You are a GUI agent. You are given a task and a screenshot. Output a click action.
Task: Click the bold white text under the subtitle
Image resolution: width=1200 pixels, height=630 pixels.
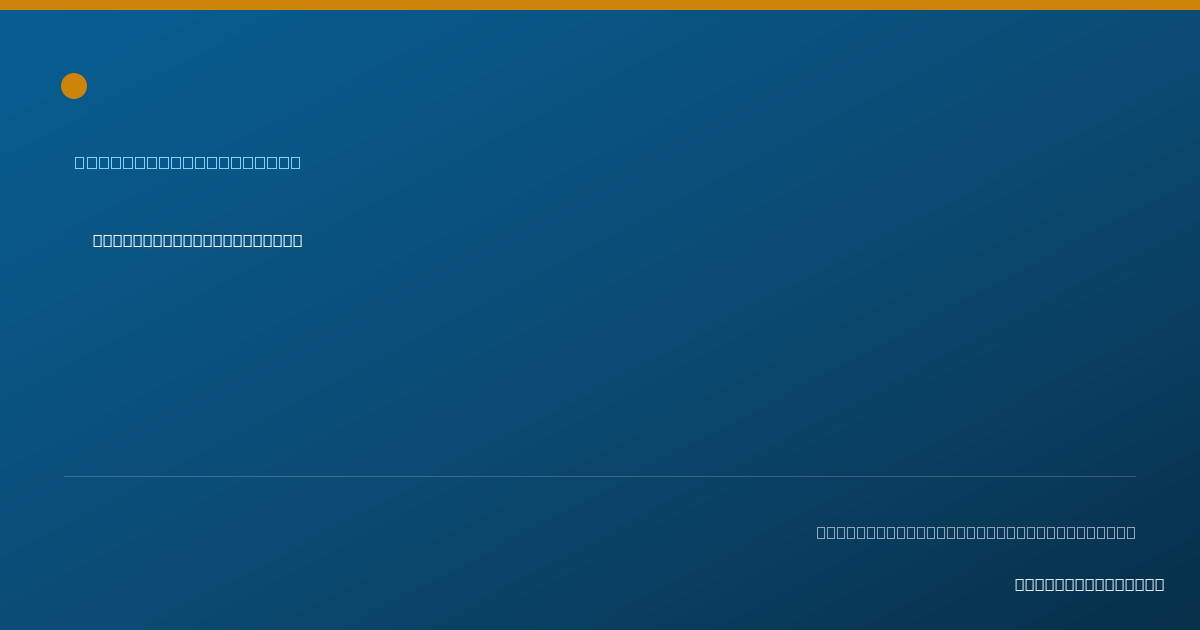197,240
